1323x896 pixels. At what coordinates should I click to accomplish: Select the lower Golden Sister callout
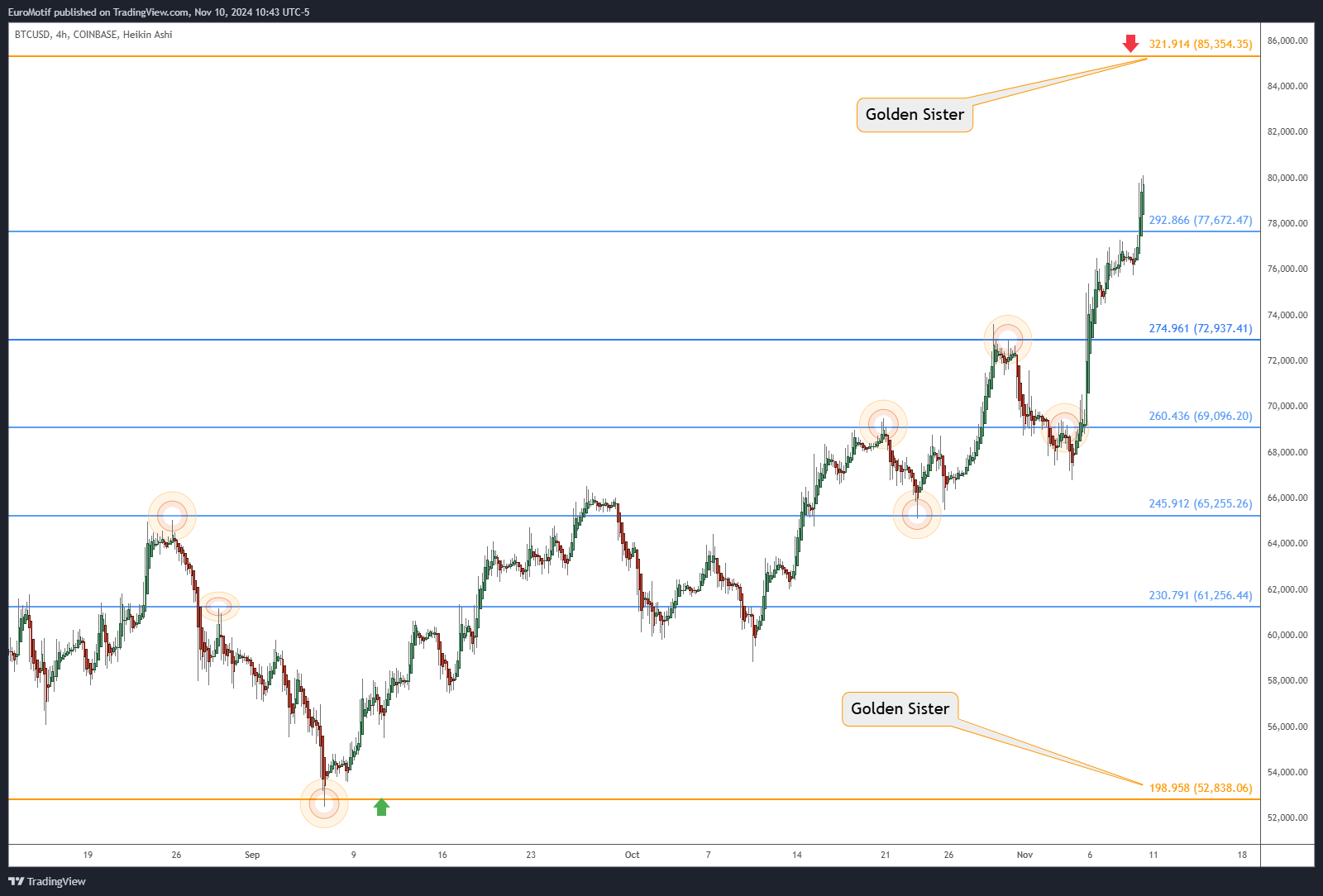pyautogui.click(x=900, y=709)
